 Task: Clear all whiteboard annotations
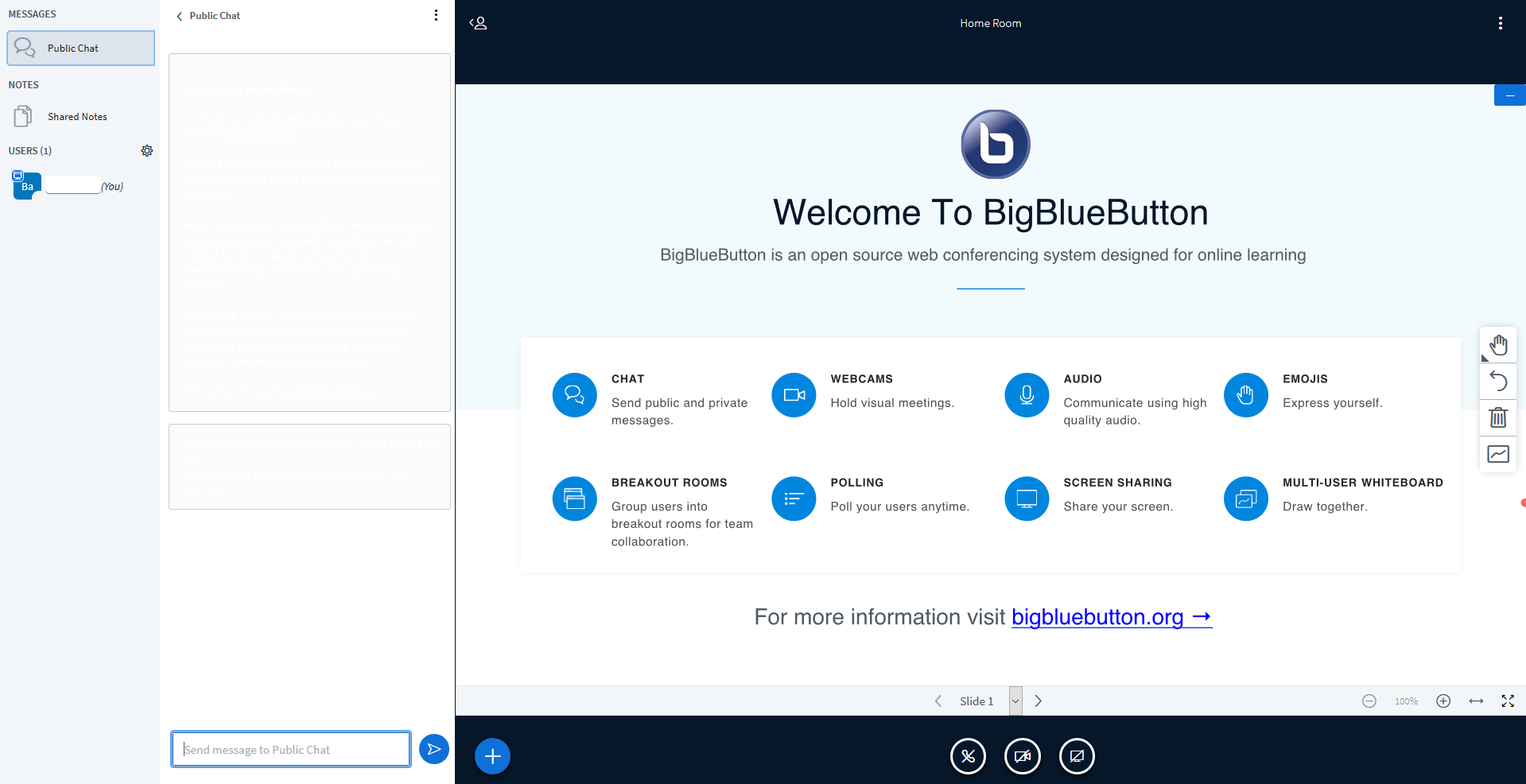pos(1497,417)
